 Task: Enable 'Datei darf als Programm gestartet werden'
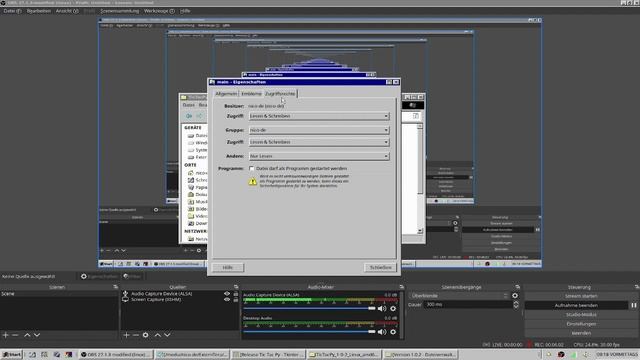[x=251, y=168]
